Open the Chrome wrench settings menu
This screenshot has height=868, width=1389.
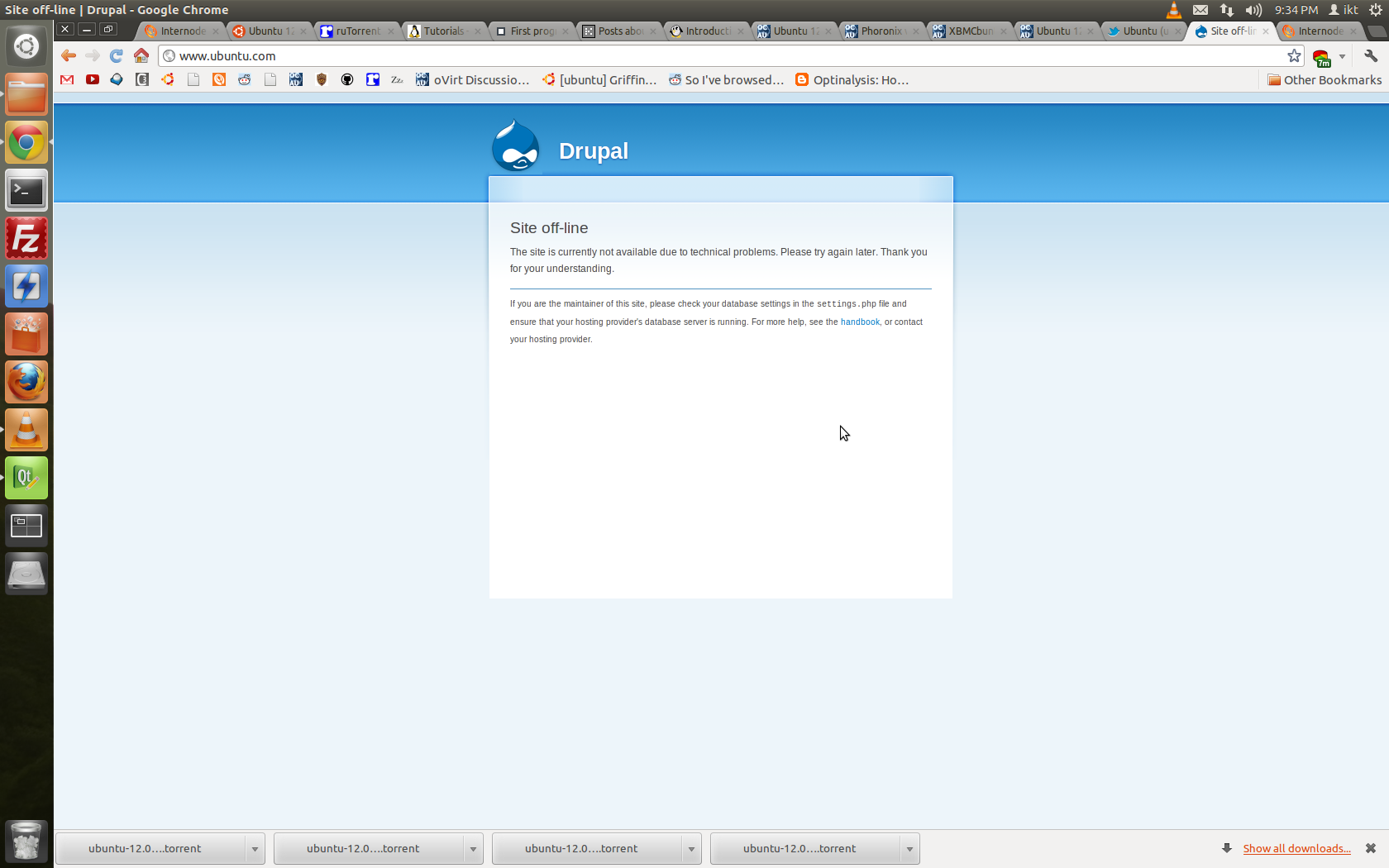[1371, 55]
